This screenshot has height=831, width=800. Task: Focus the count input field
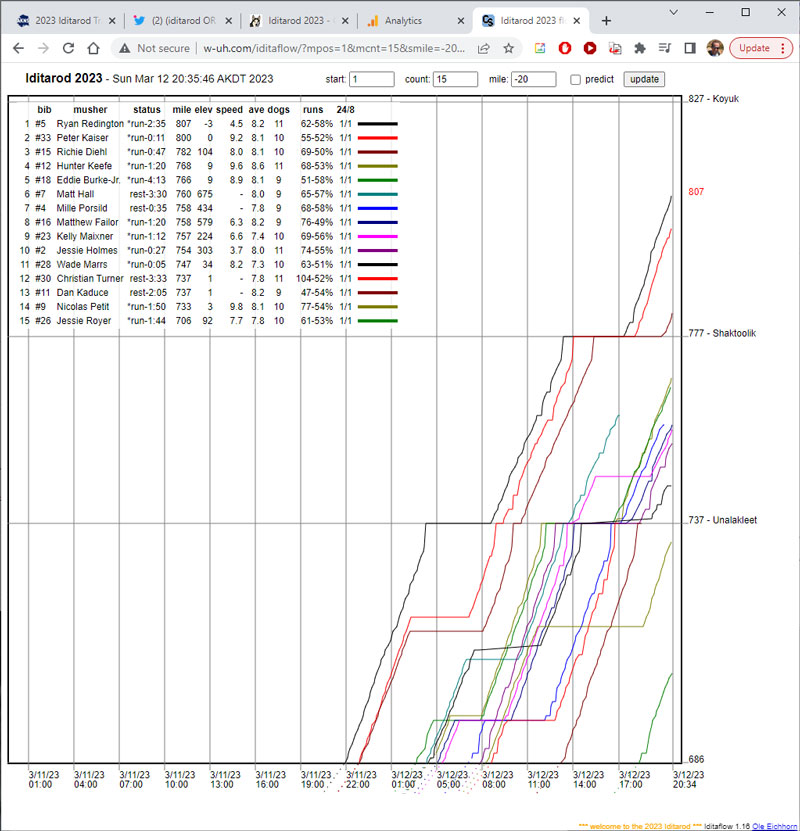click(455, 79)
